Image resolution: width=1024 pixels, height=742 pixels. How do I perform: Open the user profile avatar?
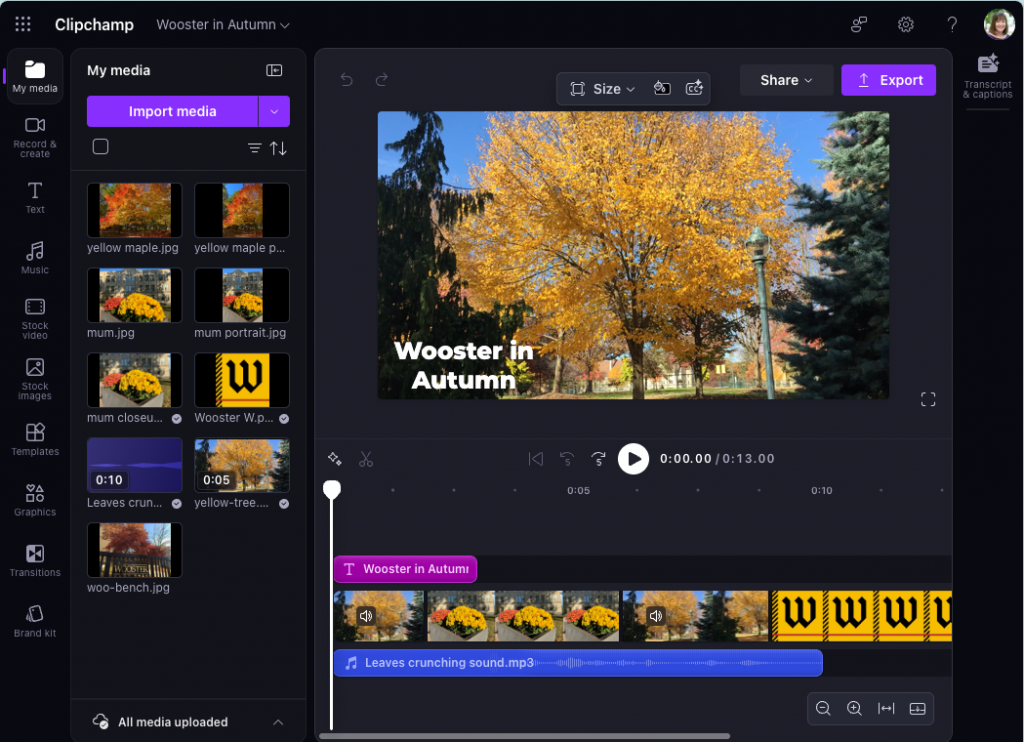pos(999,24)
